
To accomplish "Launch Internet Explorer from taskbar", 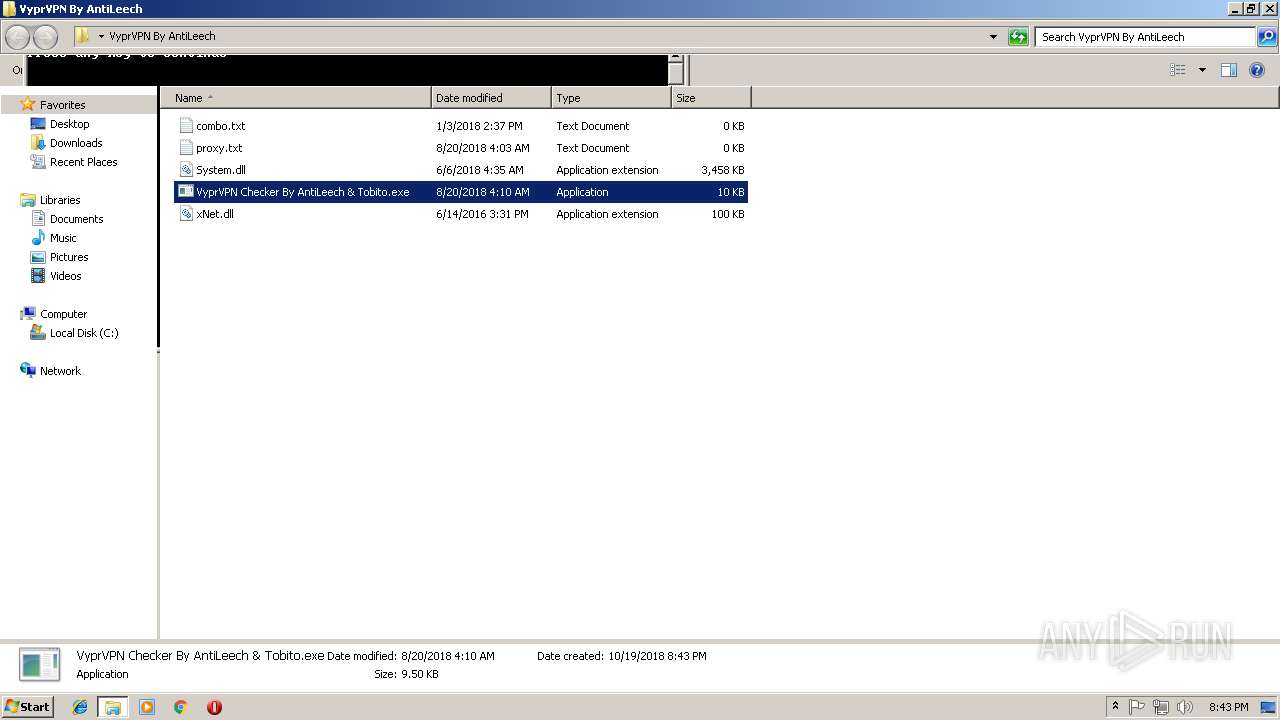I will click(80, 707).
